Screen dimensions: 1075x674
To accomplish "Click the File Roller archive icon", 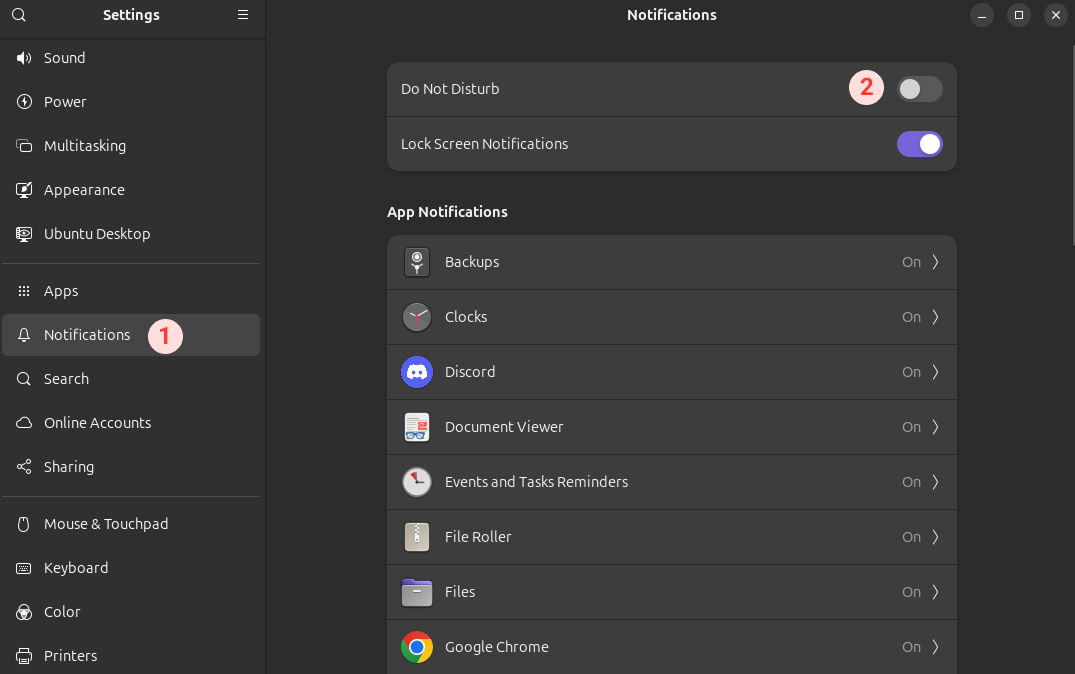I will pos(417,537).
